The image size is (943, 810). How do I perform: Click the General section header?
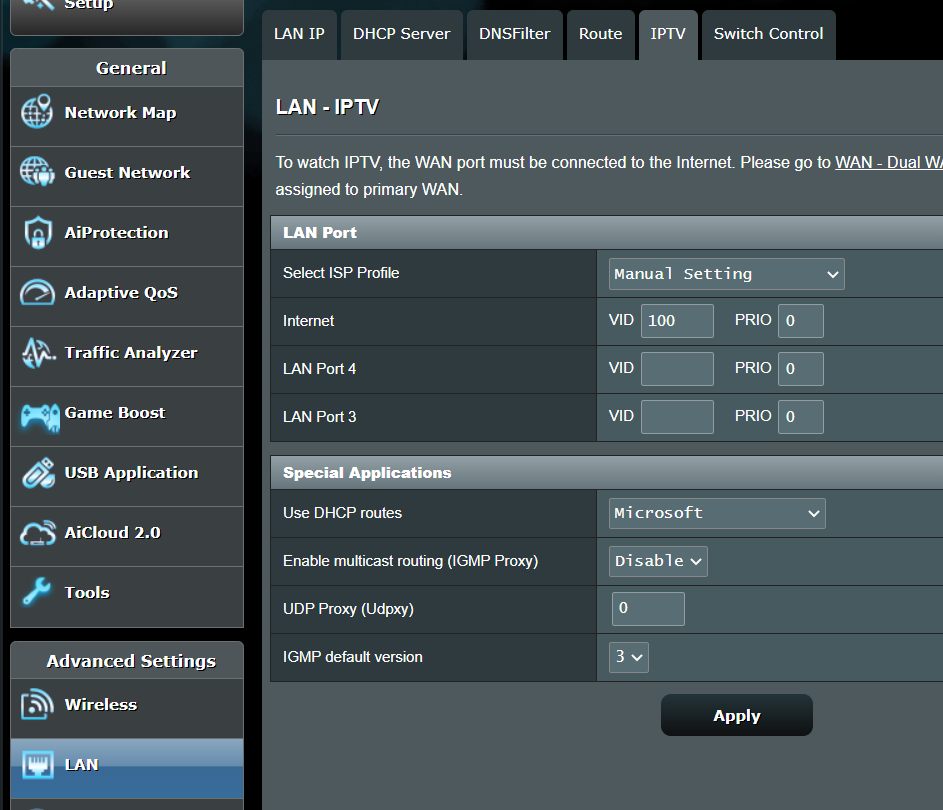point(127,68)
